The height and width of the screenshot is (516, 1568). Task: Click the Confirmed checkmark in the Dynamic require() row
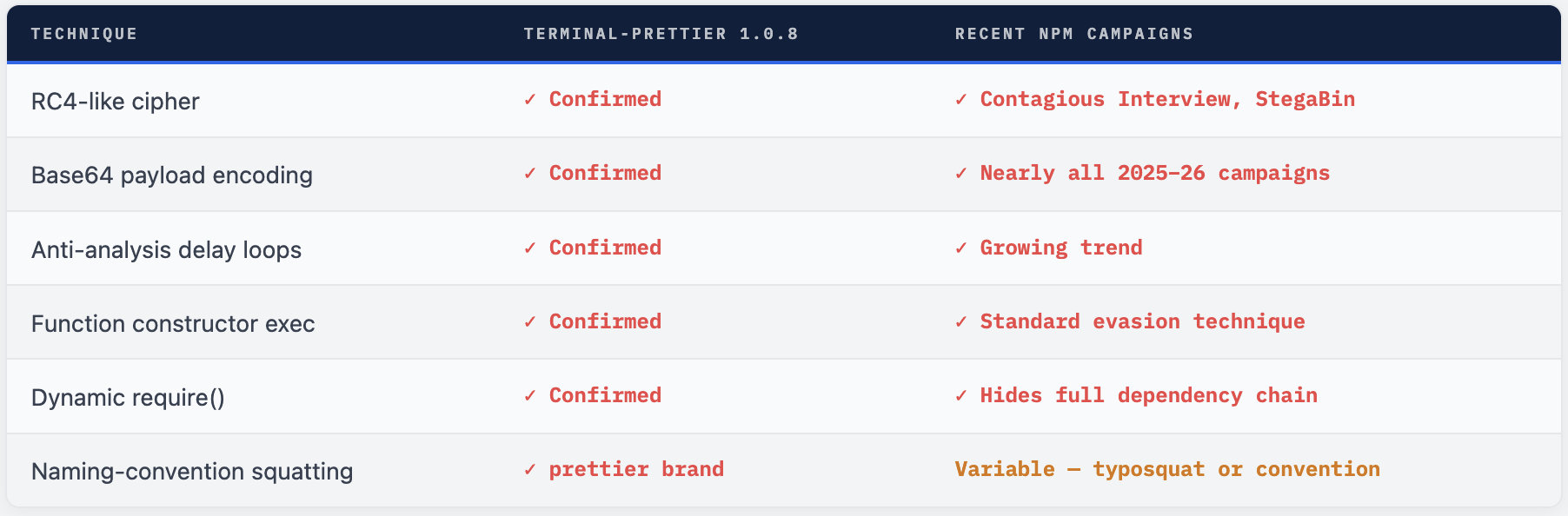pyautogui.click(x=529, y=396)
